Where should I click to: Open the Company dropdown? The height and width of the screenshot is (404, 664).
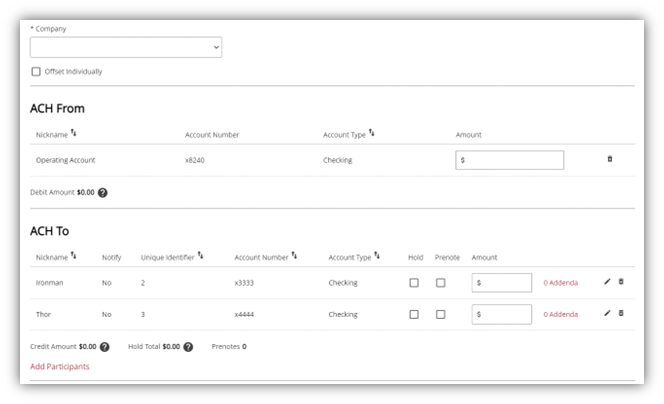126,47
